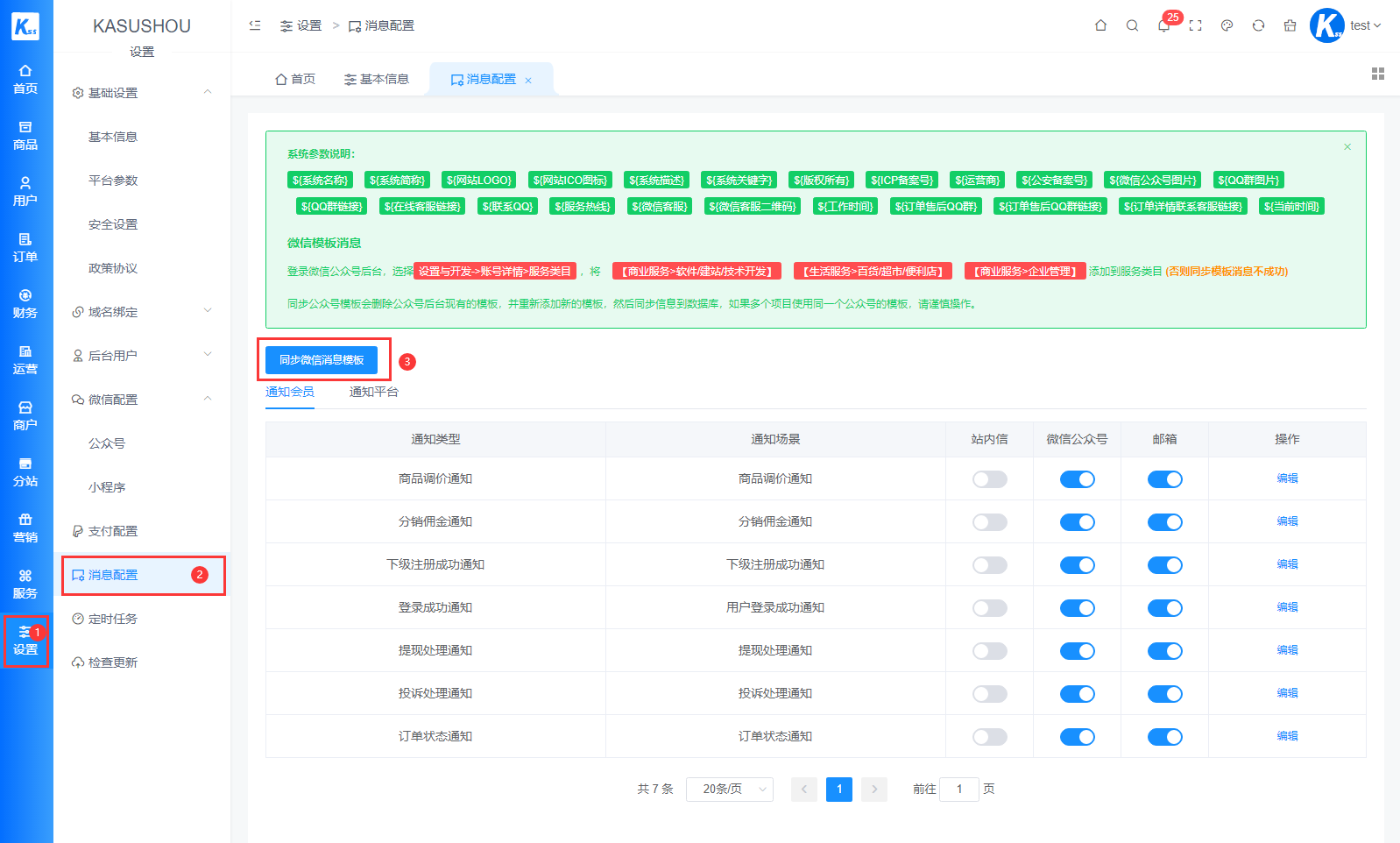
Task: Open the 分站 section in left rail
Action: pos(25,471)
